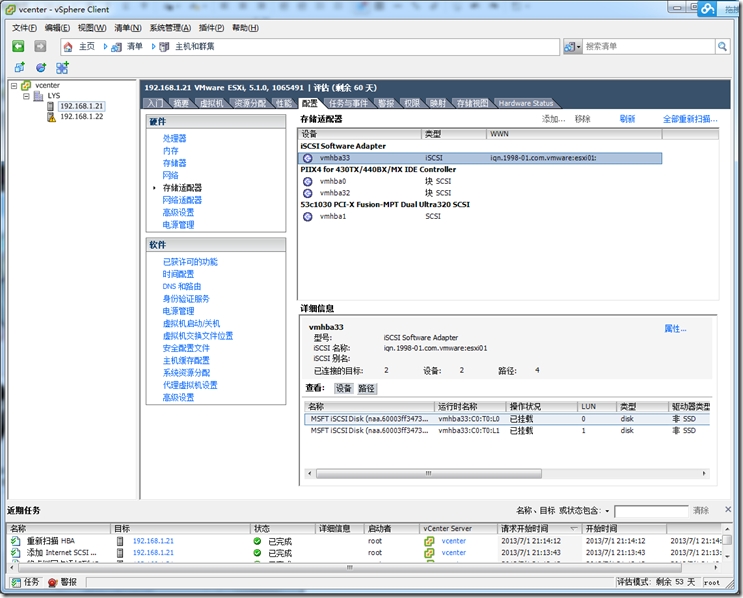
Task: Click the 设备 view button
Action: click(x=344, y=389)
